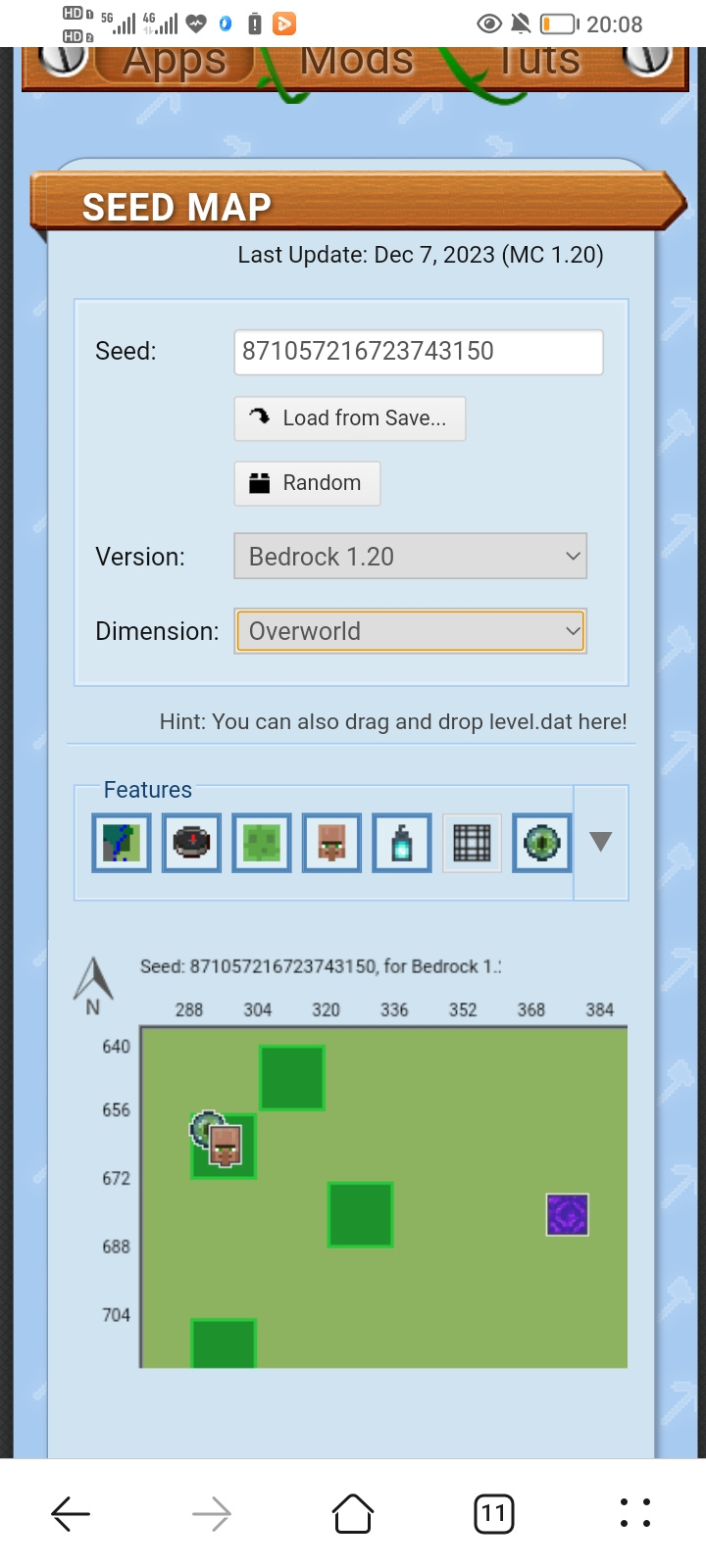Click the 640 row label on the map
The width and height of the screenshot is (706, 1568).
(x=117, y=1047)
